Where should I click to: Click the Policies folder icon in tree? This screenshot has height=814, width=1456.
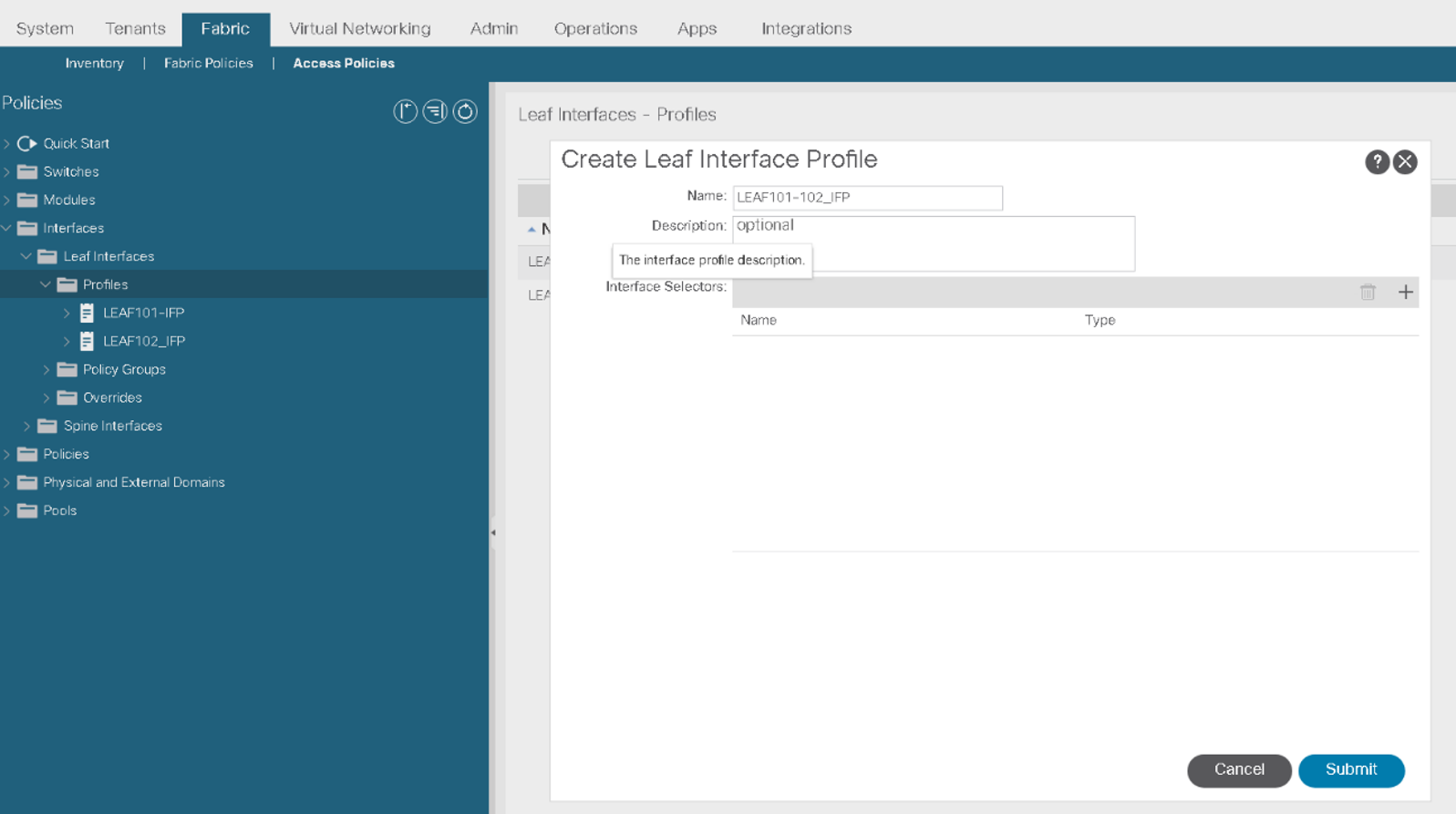(x=27, y=454)
